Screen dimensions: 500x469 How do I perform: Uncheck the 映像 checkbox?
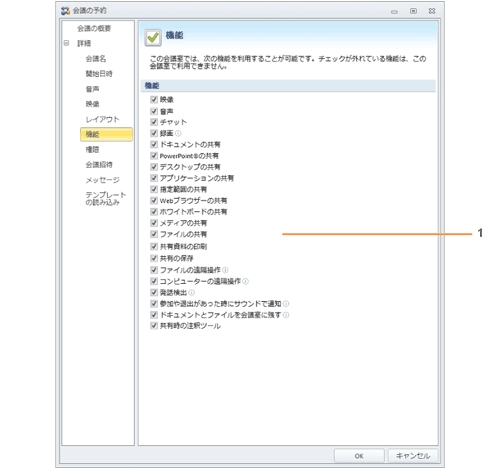point(154,99)
